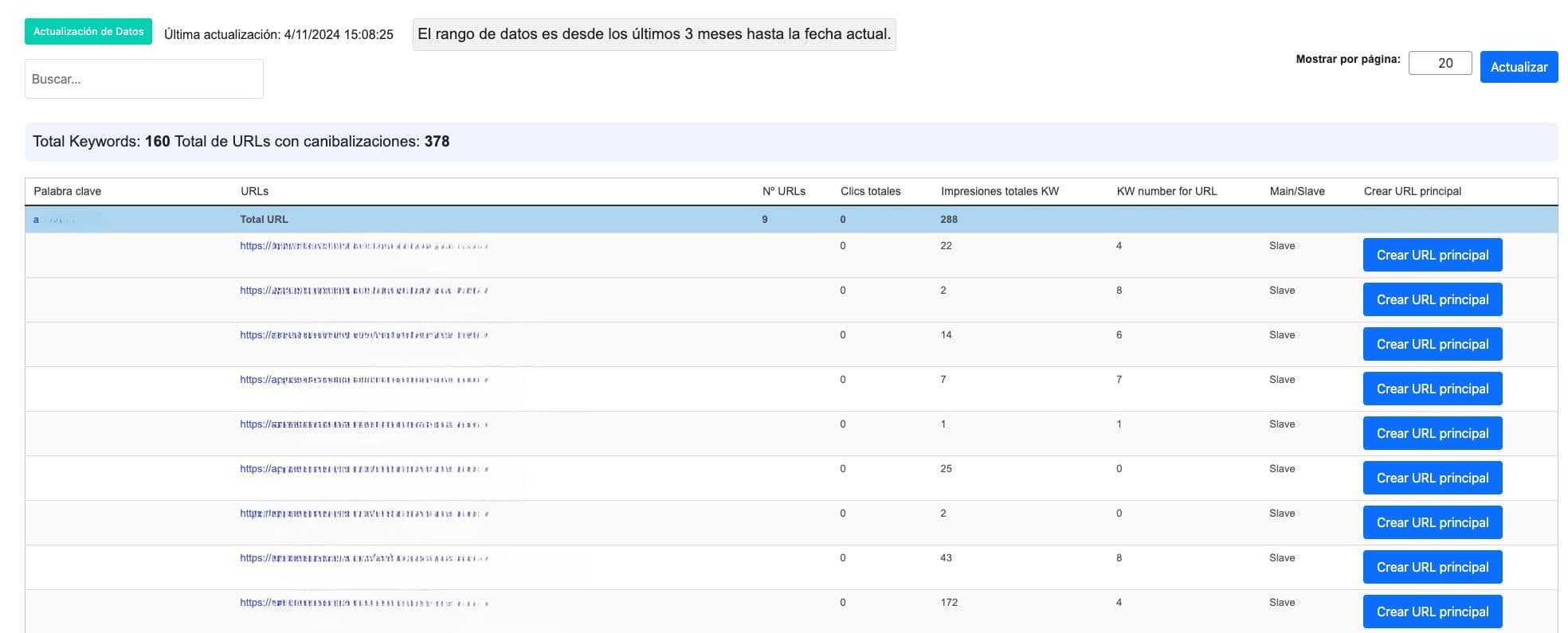Viewport: 1568px width, 633px height.
Task: Sort by Palabra clave column header
Action: (68, 191)
